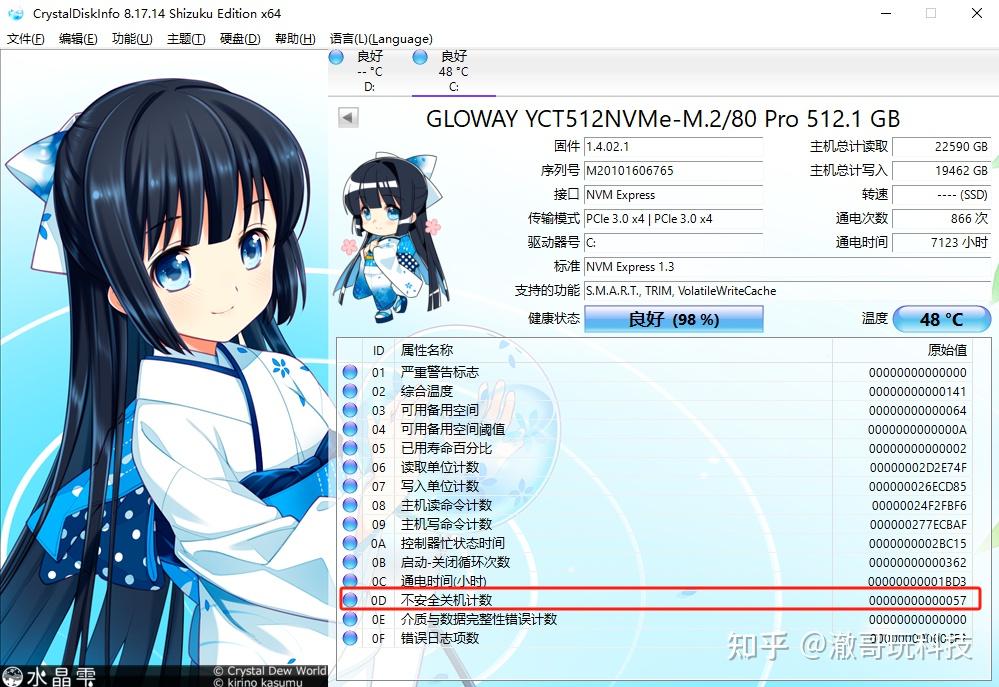Click the status orb for attribute 0E

[350, 619]
